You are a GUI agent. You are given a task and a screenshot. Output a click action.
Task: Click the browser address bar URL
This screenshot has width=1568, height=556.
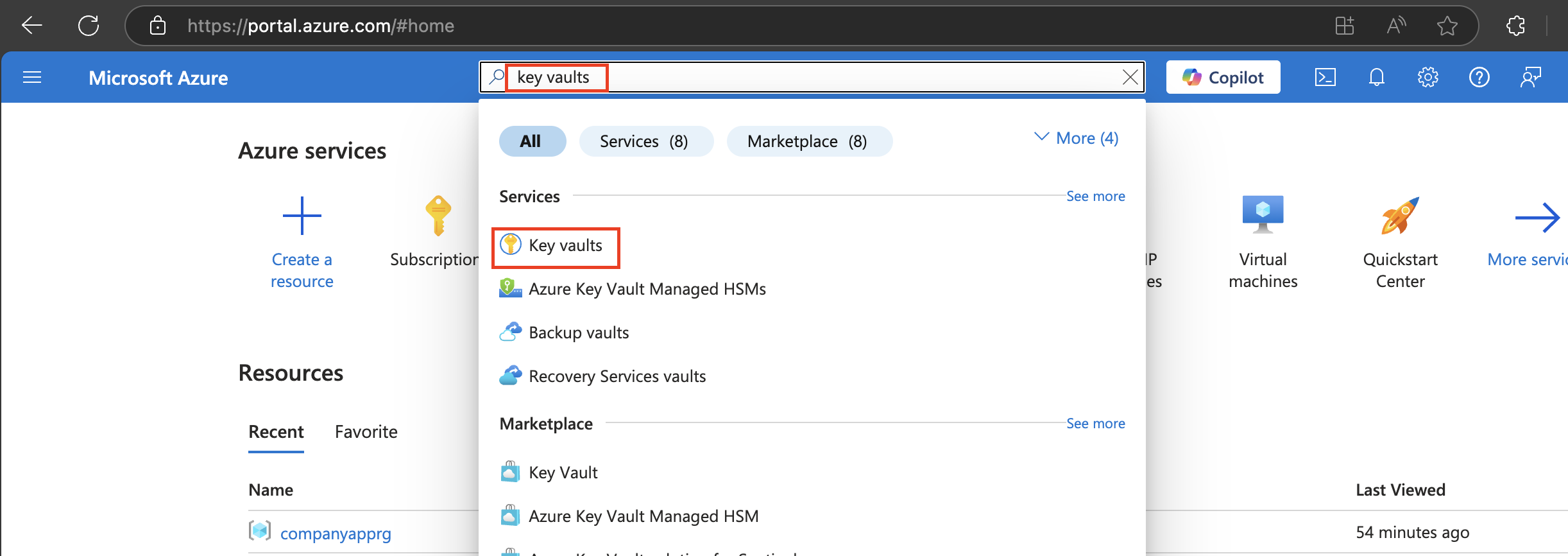321,26
